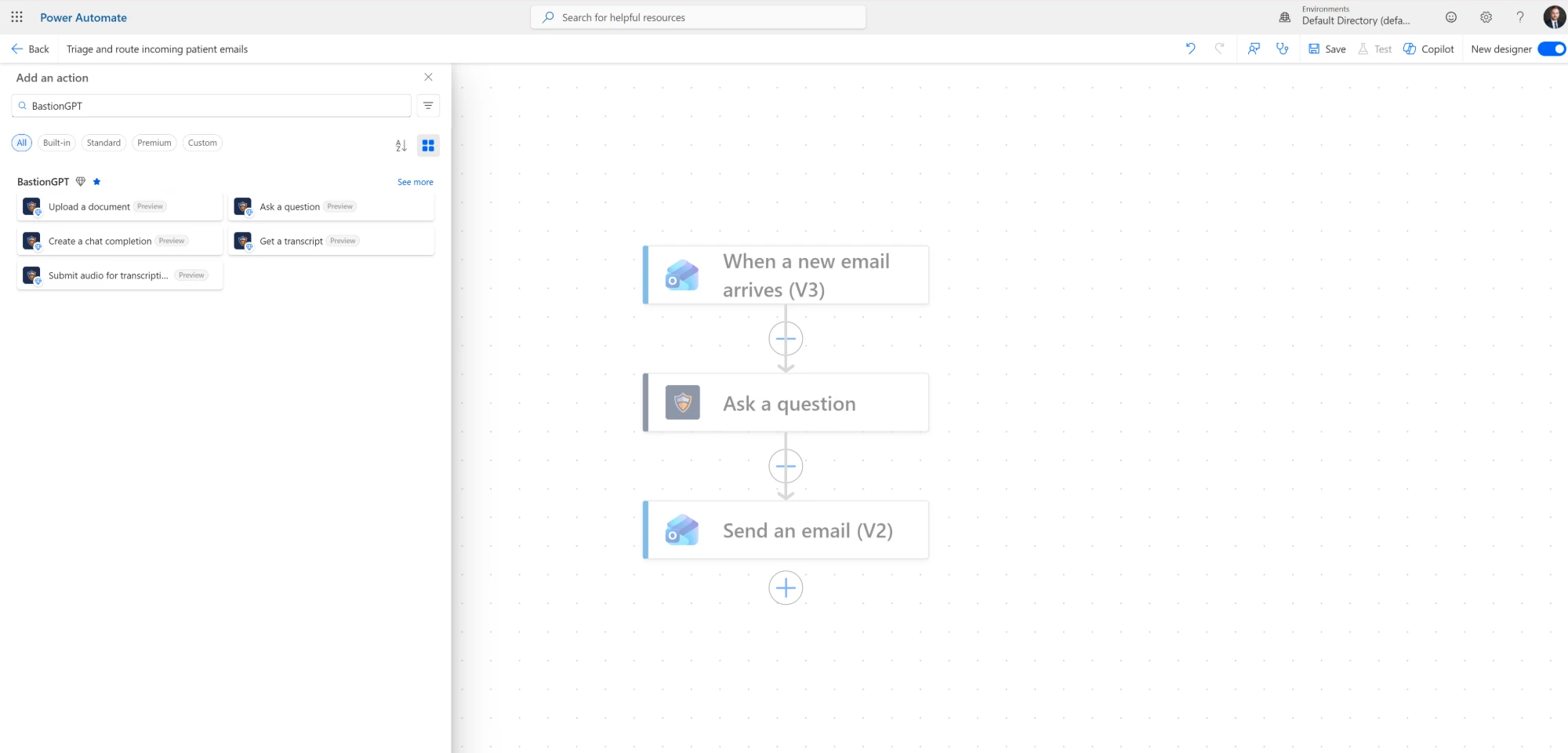Select the Ask a question card on canvas
Image resolution: width=1568 pixels, height=753 pixels.
coord(786,402)
